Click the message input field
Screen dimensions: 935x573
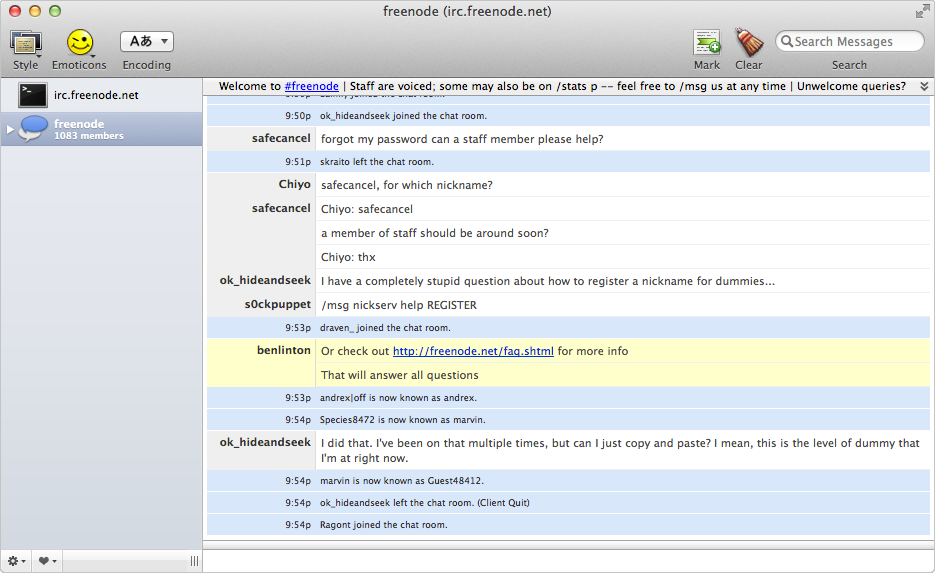(x=568, y=561)
